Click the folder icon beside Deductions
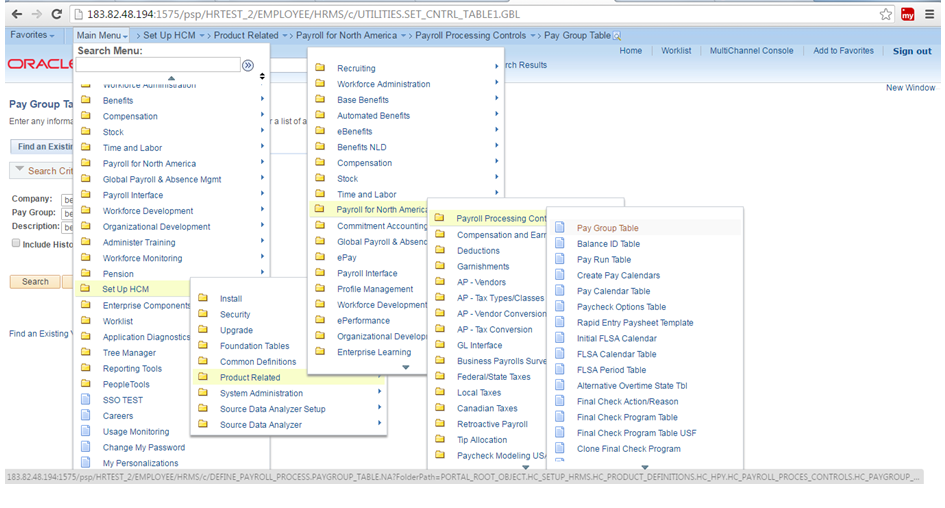Screen dimensions: 945x508 (x=440, y=249)
